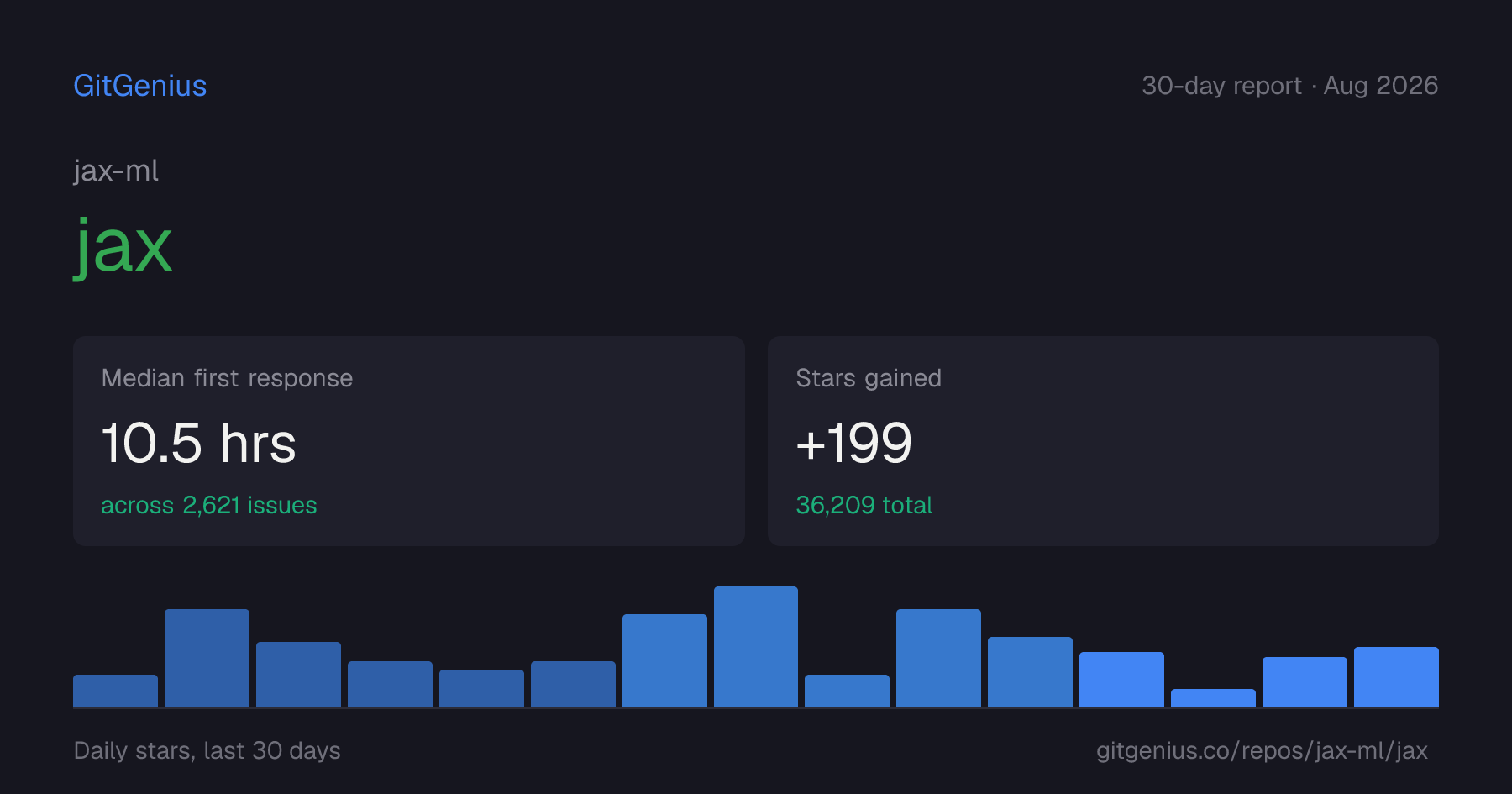Select the jax-ml organization name
The image size is (1512, 794).
coord(116,171)
